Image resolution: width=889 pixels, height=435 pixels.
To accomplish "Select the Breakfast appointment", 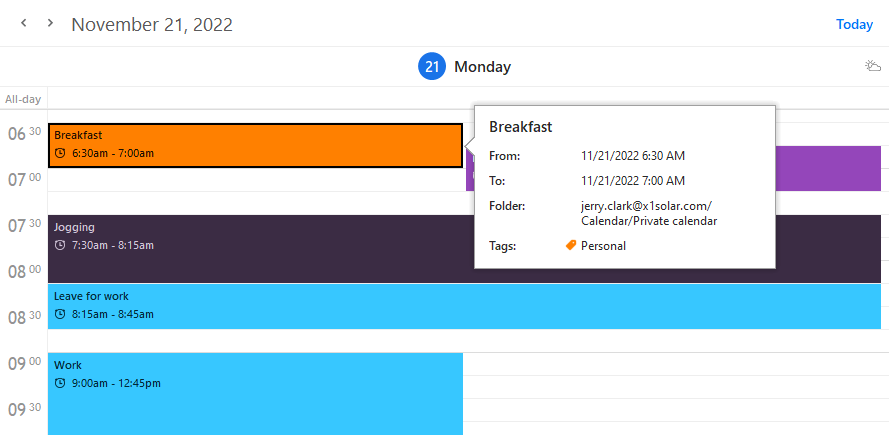I will click(x=255, y=146).
